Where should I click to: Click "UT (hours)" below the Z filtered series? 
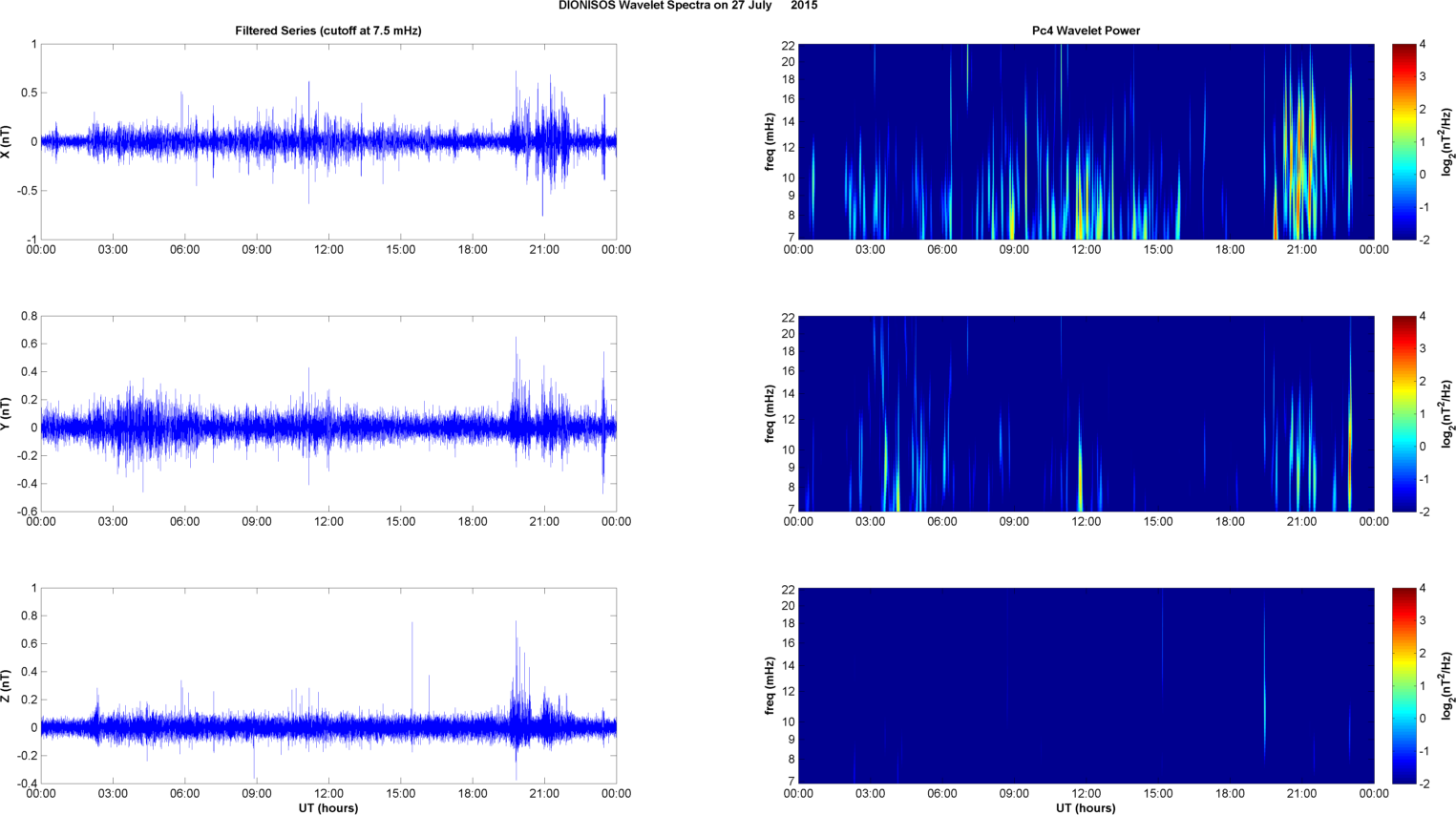[x=328, y=807]
